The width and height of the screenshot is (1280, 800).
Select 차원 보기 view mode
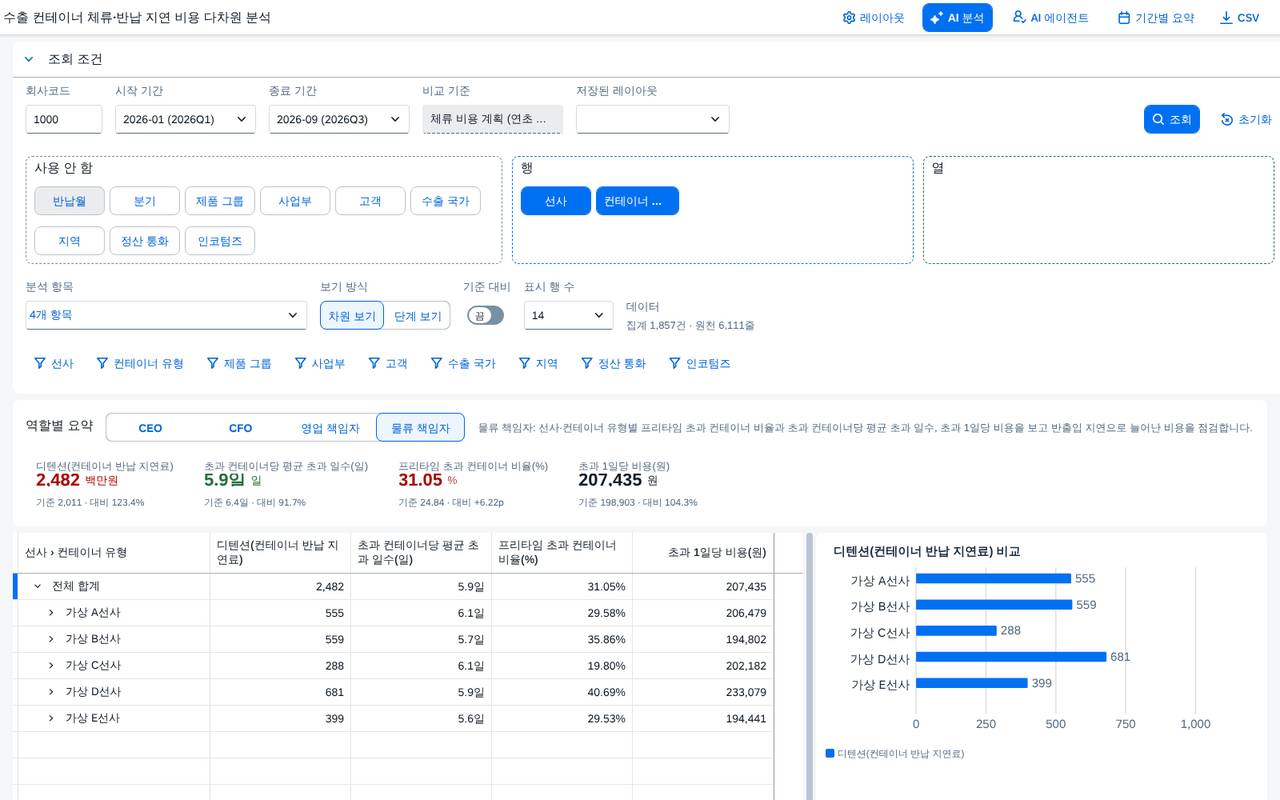[x=352, y=316]
